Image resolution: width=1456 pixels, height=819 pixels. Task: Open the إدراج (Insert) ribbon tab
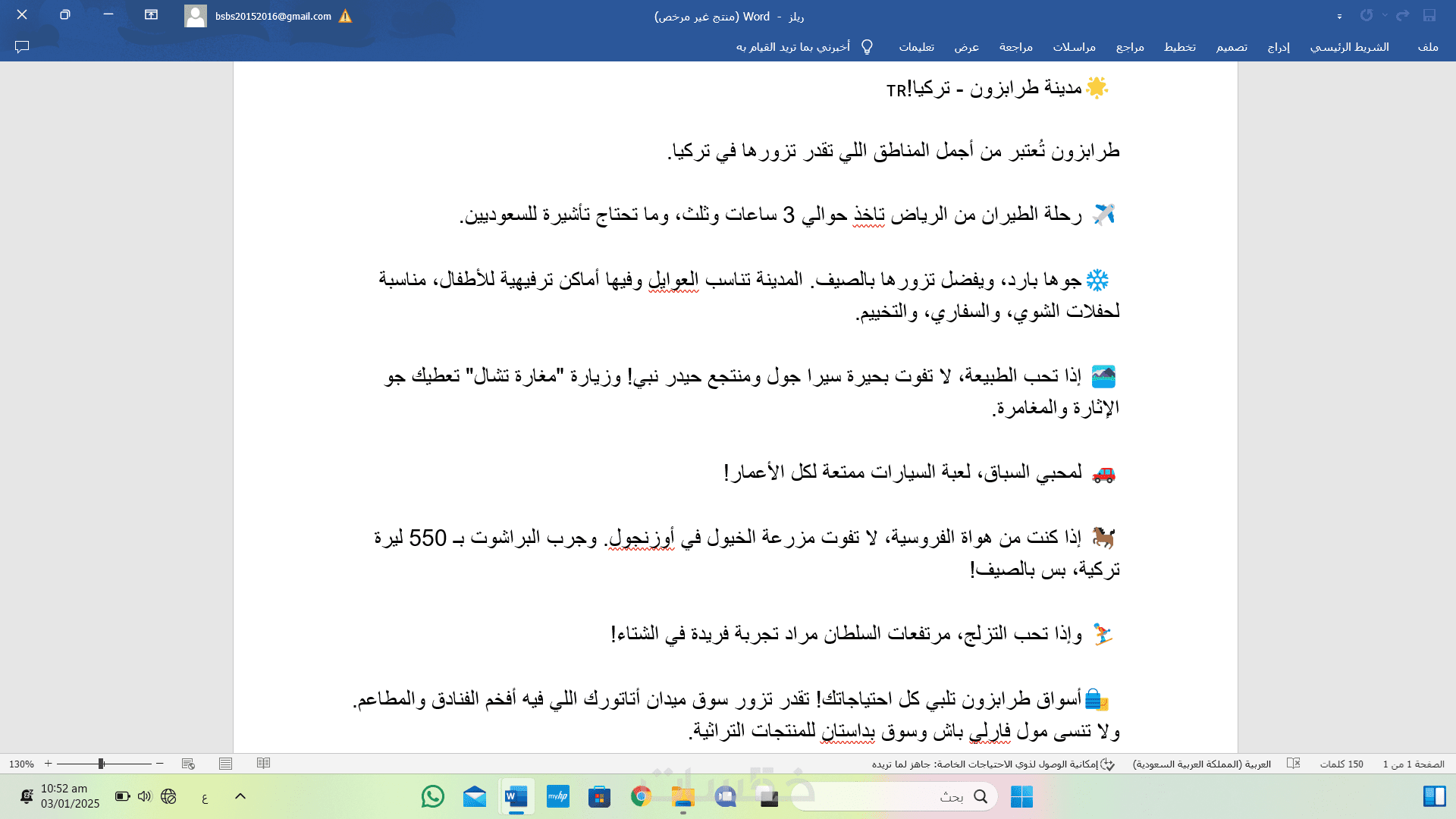point(1278,47)
